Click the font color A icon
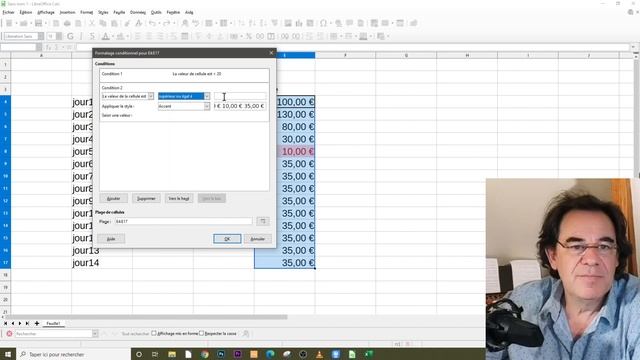The image size is (640, 360). pos(105,36)
